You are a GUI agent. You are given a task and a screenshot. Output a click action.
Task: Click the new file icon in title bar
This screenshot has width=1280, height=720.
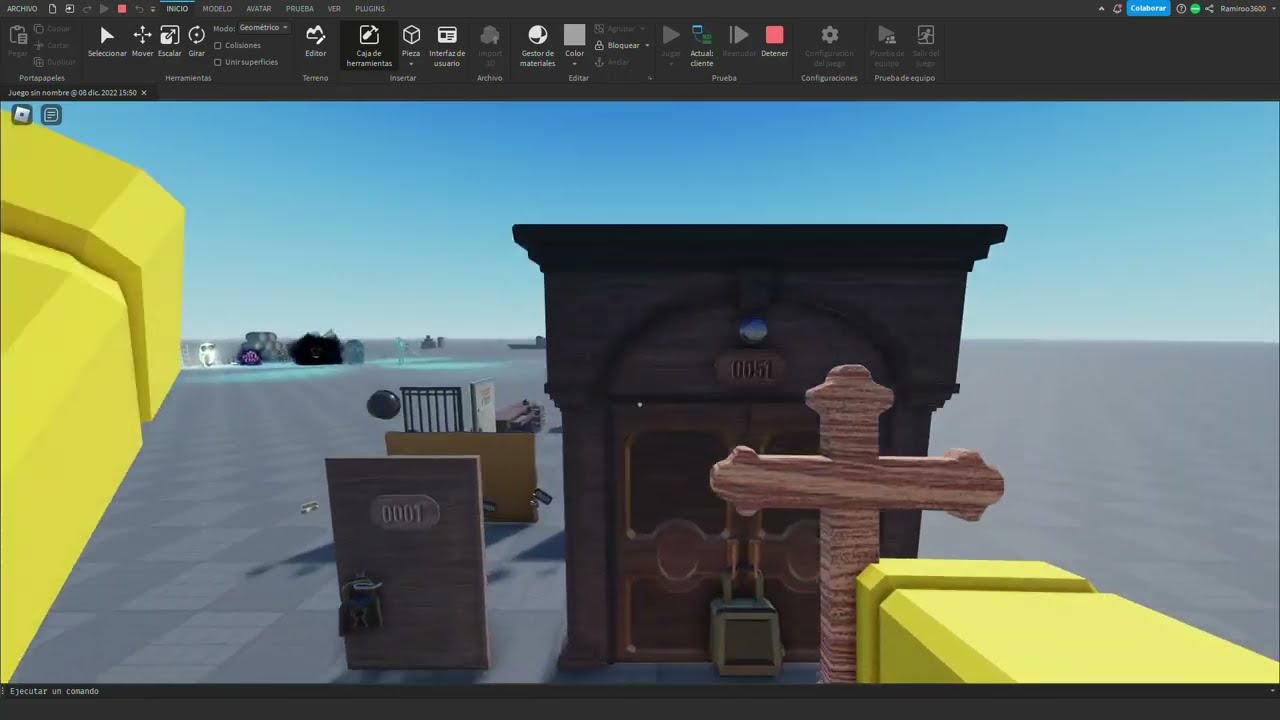[x=52, y=8]
